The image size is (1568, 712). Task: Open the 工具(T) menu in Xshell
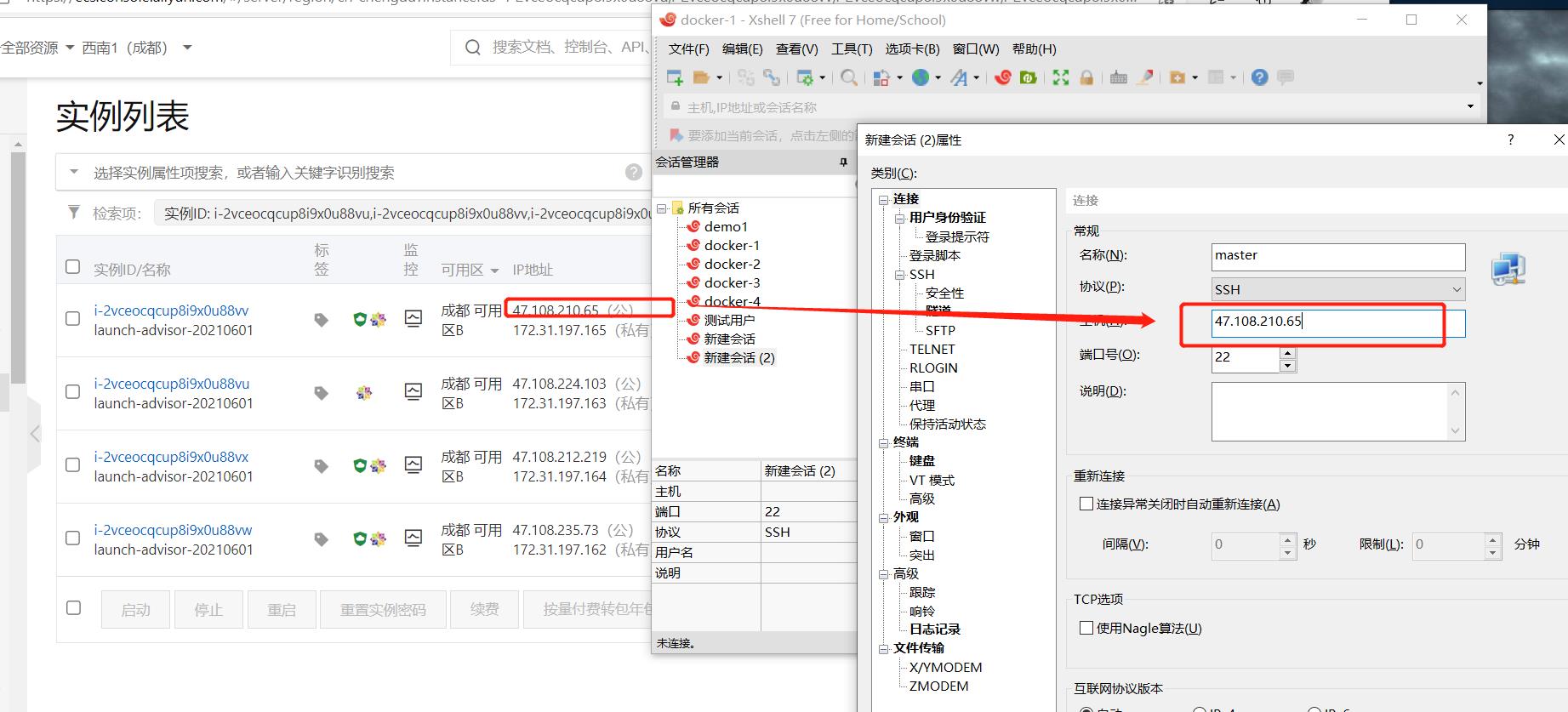pyautogui.click(x=852, y=49)
